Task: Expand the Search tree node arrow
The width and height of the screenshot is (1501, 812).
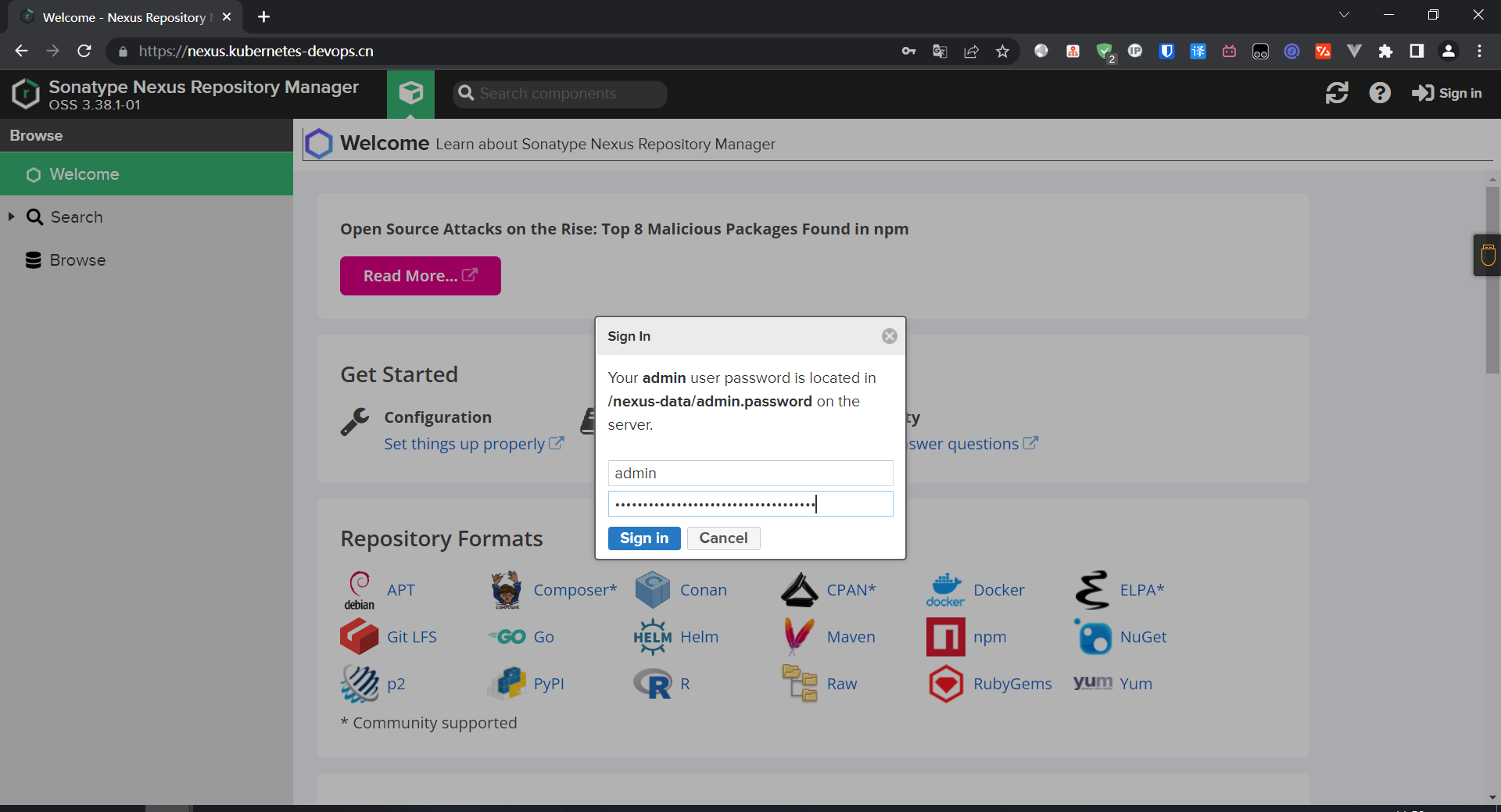Action: click(x=11, y=216)
